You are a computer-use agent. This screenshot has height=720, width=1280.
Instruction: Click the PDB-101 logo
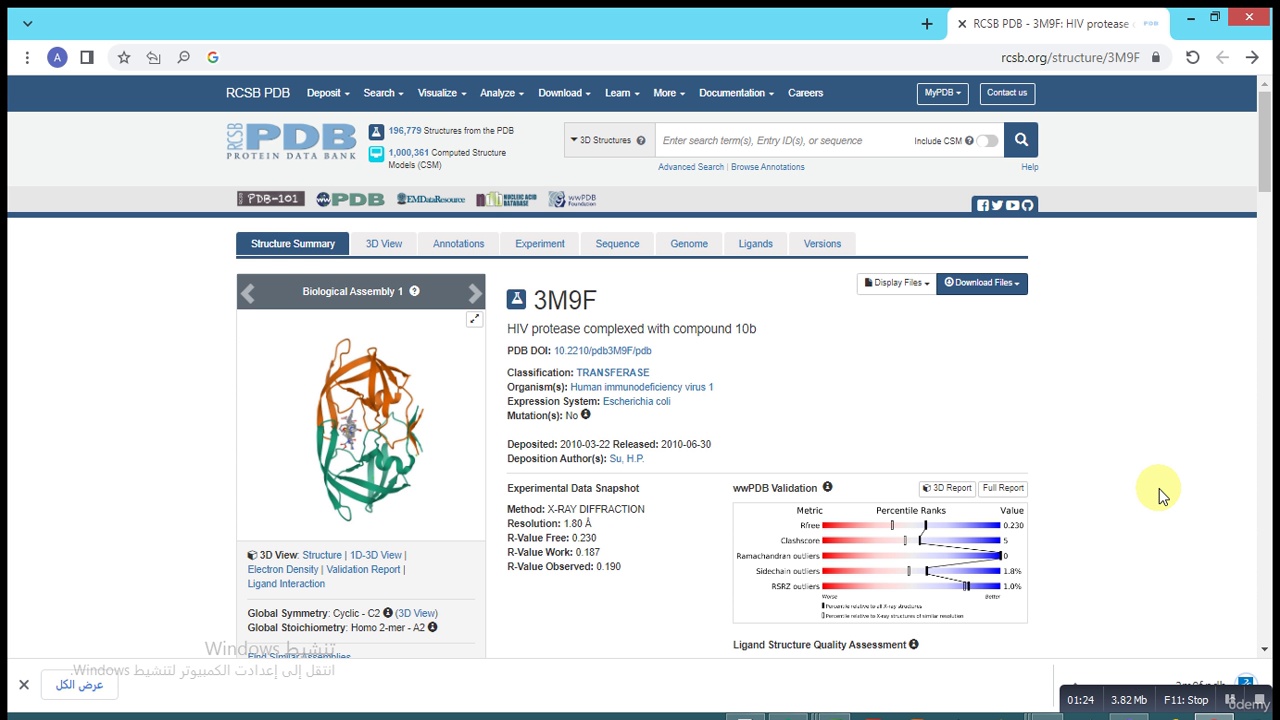(x=270, y=199)
